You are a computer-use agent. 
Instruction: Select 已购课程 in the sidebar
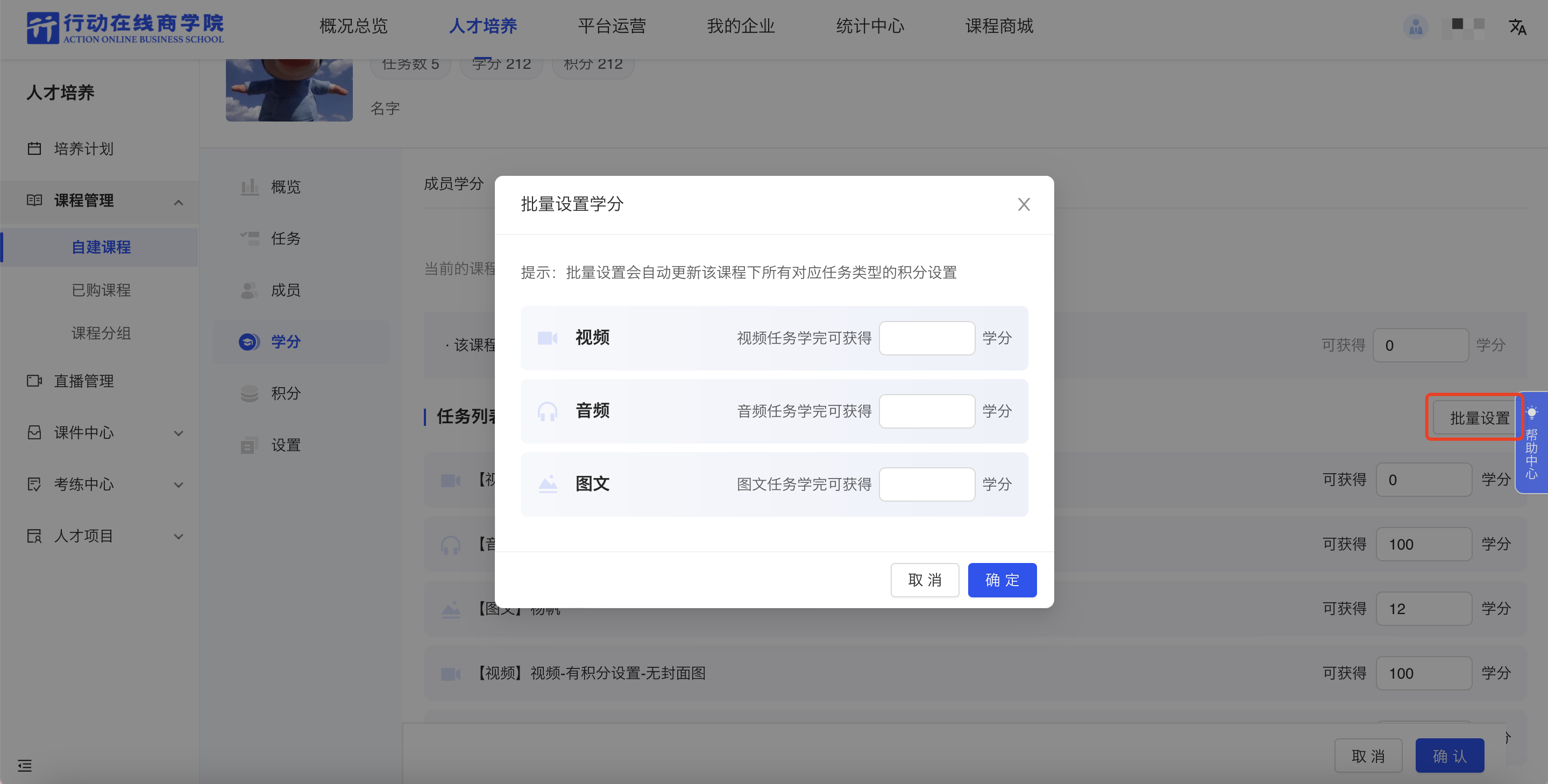click(x=101, y=290)
